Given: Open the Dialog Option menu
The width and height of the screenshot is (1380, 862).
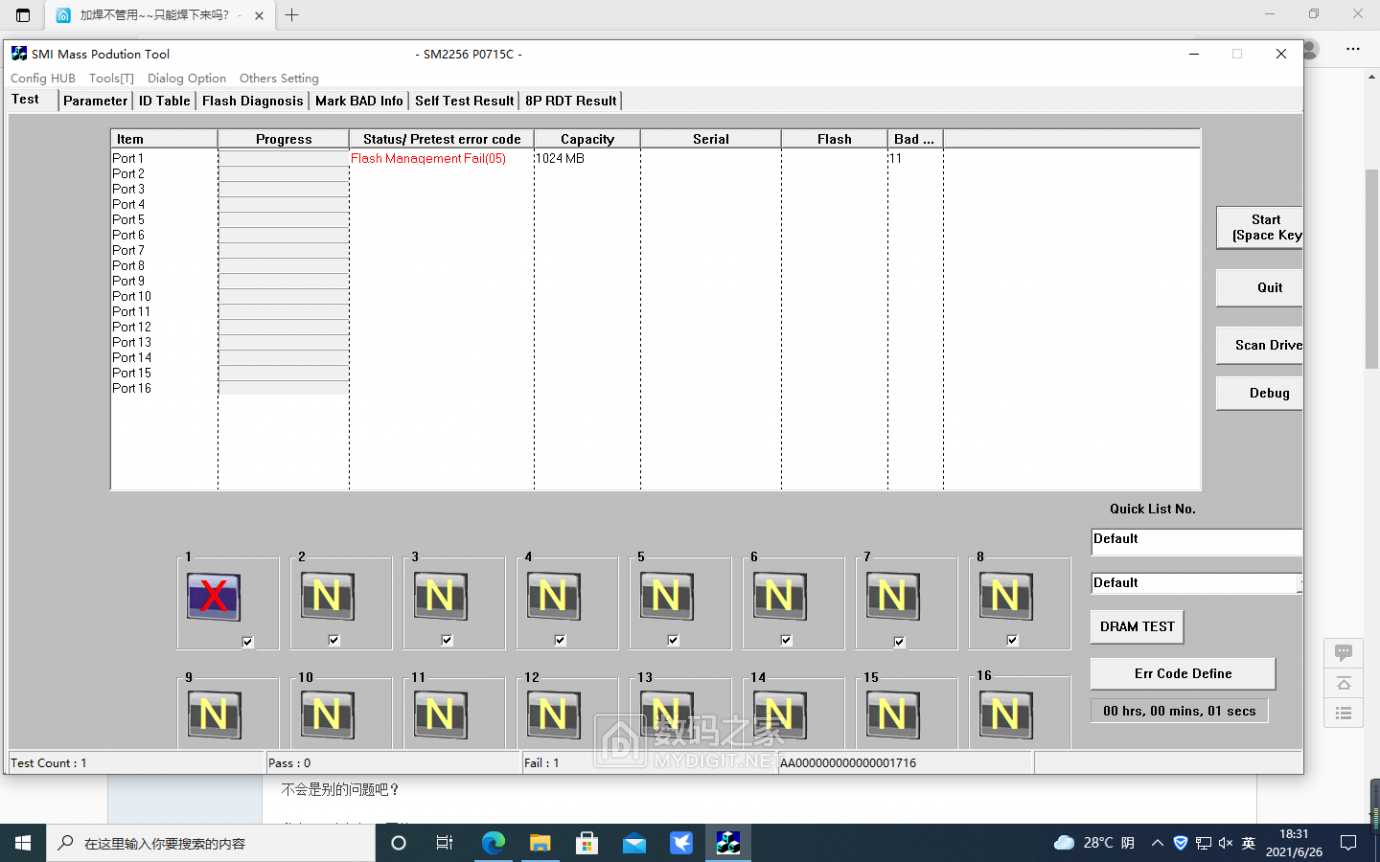Looking at the screenshot, I should click(187, 78).
